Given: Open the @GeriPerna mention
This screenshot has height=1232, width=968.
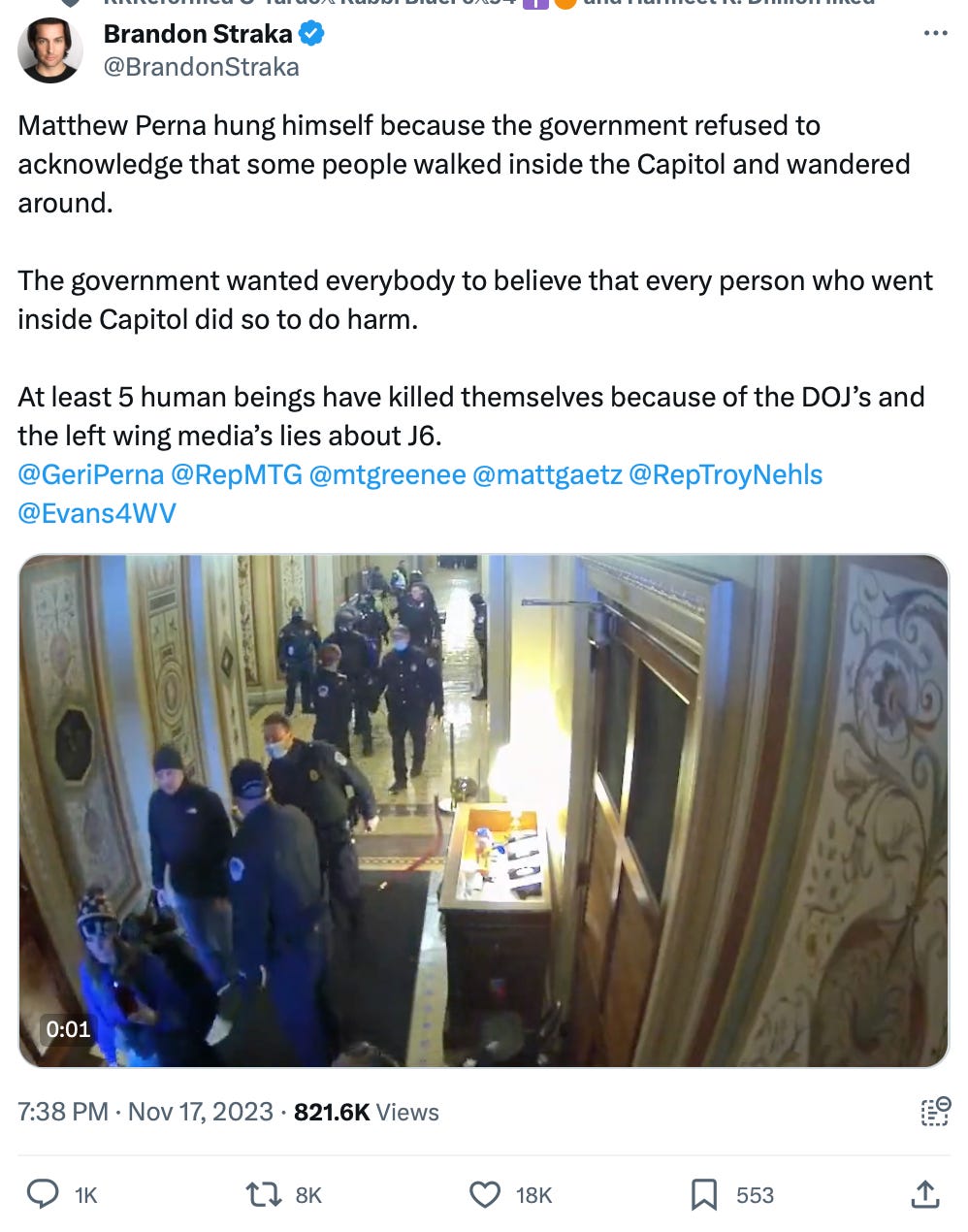Looking at the screenshot, I should pyautogui.click(x=91, y=474).
